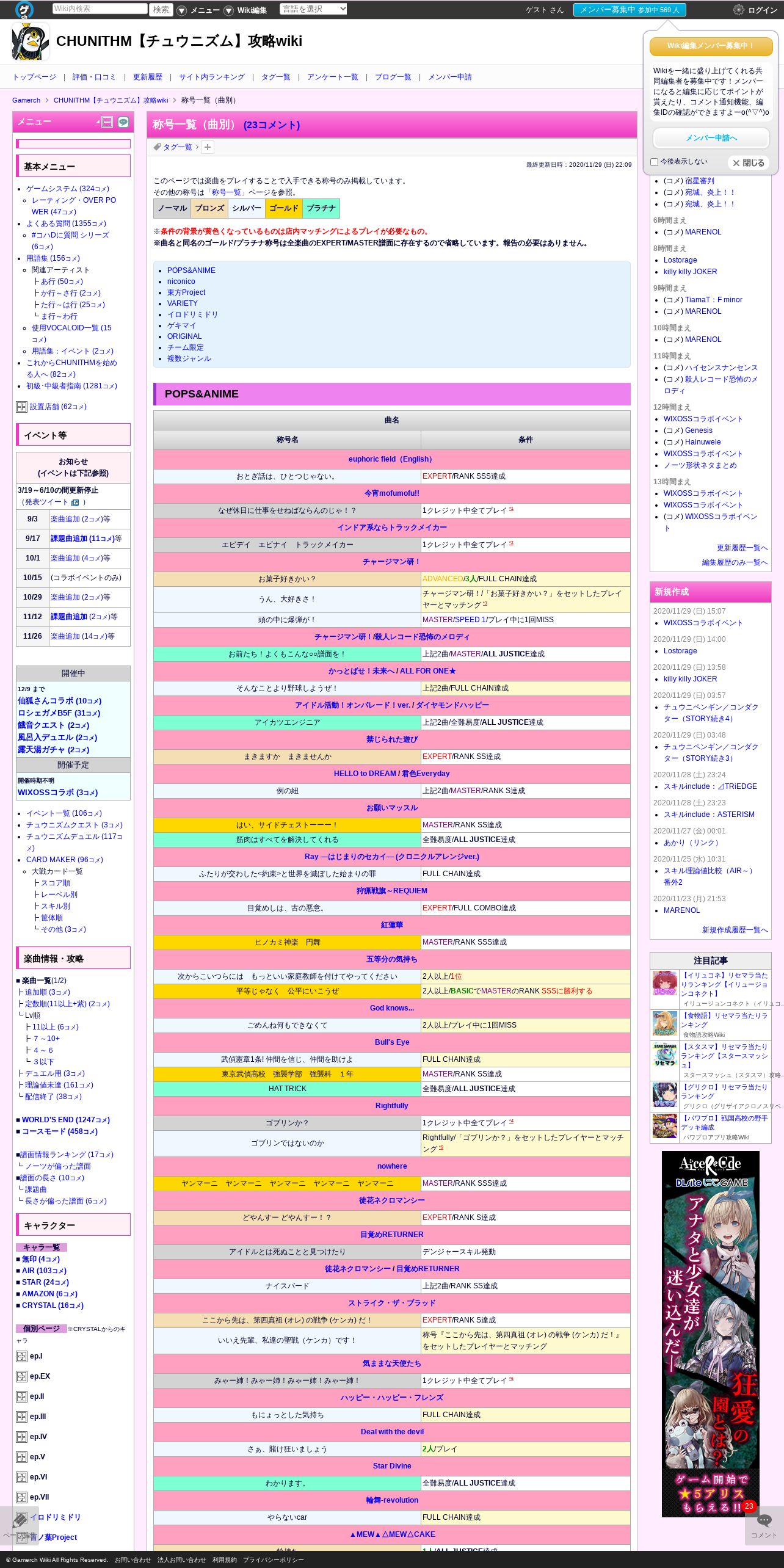784x1568 pixels.
Task: Open 更新履歴 in the nav bar
Action: click(x=147, y=77)
